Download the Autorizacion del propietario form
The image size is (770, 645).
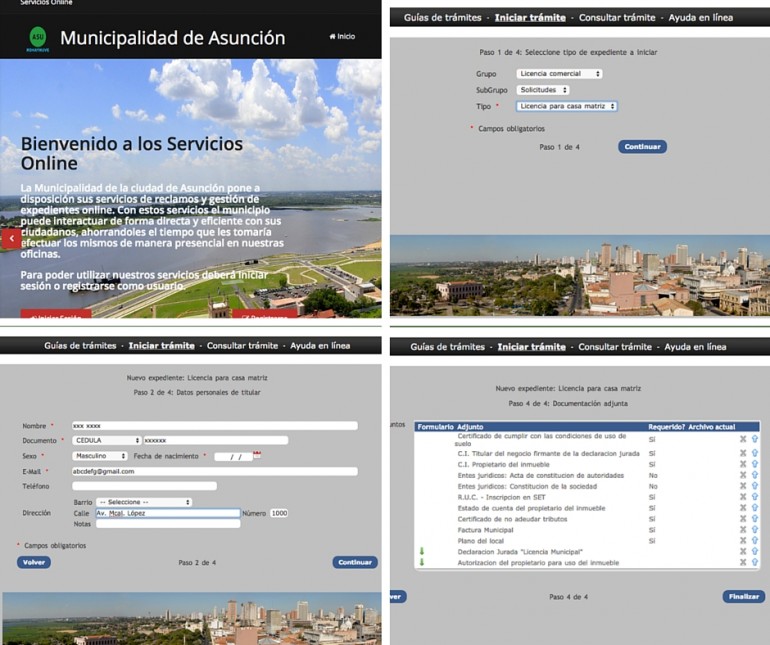click(422, 563)
